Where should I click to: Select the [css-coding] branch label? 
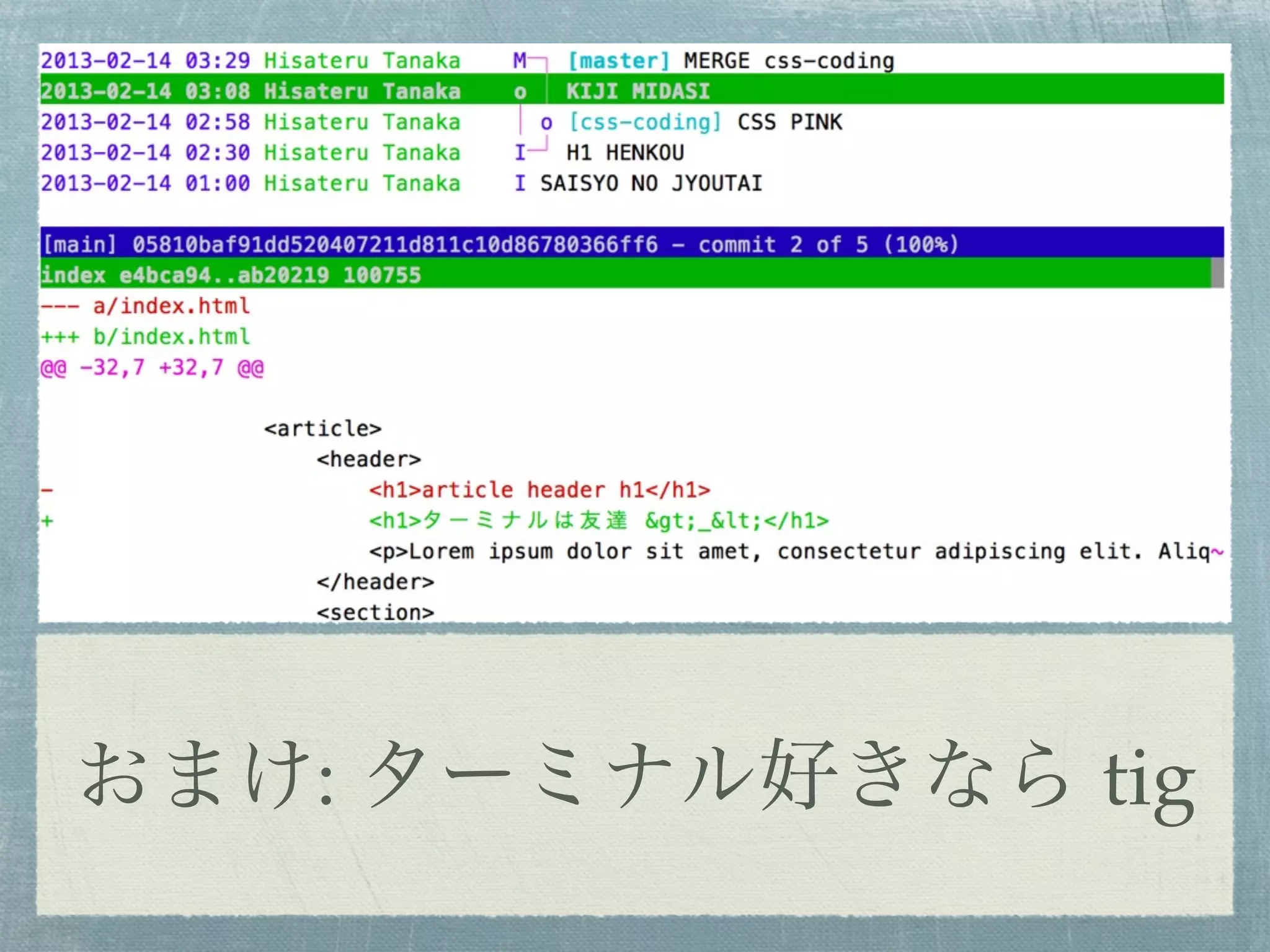pyautogui.click(x=645, y=122)
